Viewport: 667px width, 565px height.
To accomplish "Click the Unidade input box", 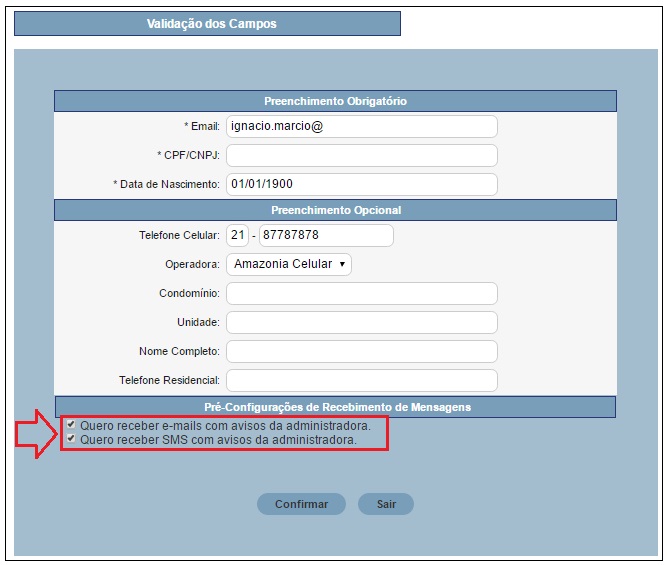I will pyautogui.click(x=361, y=322).
